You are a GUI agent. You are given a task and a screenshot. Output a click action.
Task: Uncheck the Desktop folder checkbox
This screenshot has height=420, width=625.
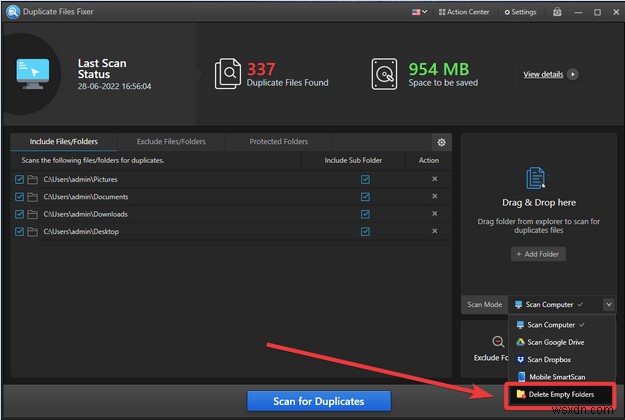click(19, 232)
